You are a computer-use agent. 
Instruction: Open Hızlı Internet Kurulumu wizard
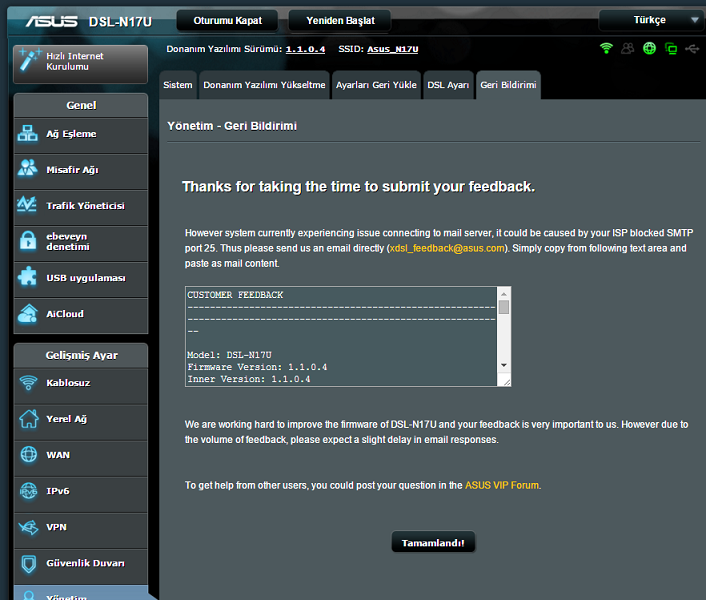tap(80, 64)
